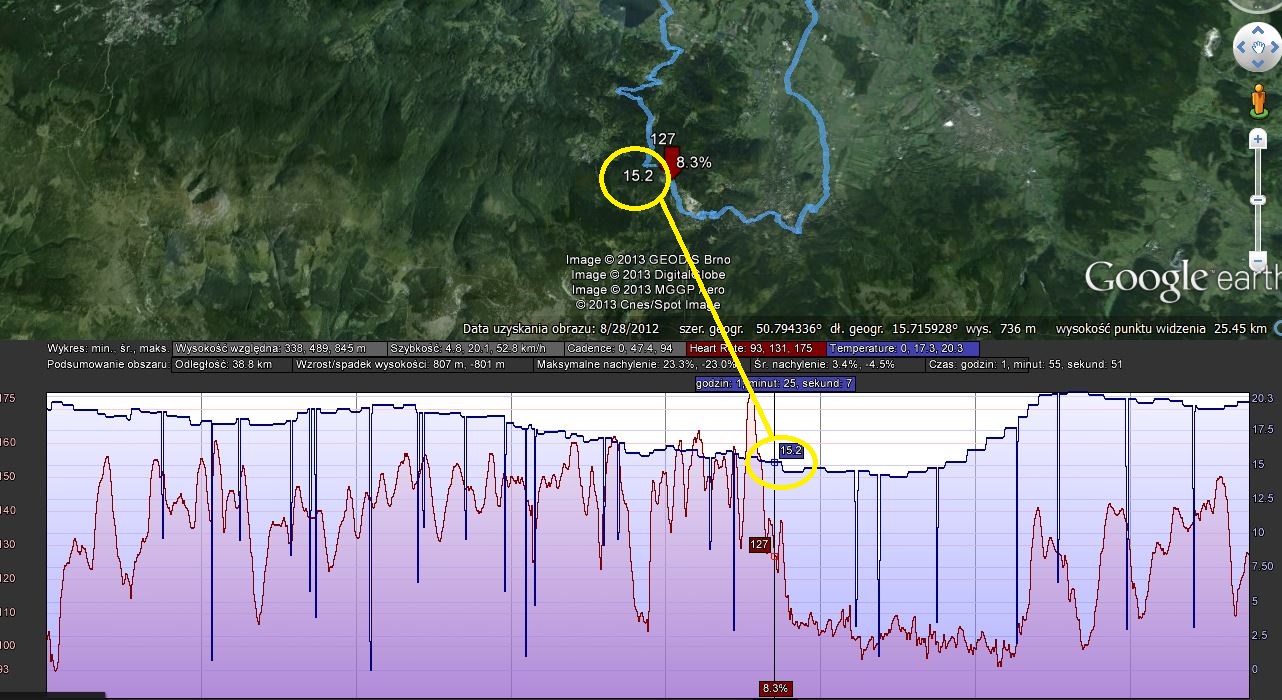Click the pan down arrow on navigation control
This screenshot has height=700, width=1282.
[x=1256, y=63]
